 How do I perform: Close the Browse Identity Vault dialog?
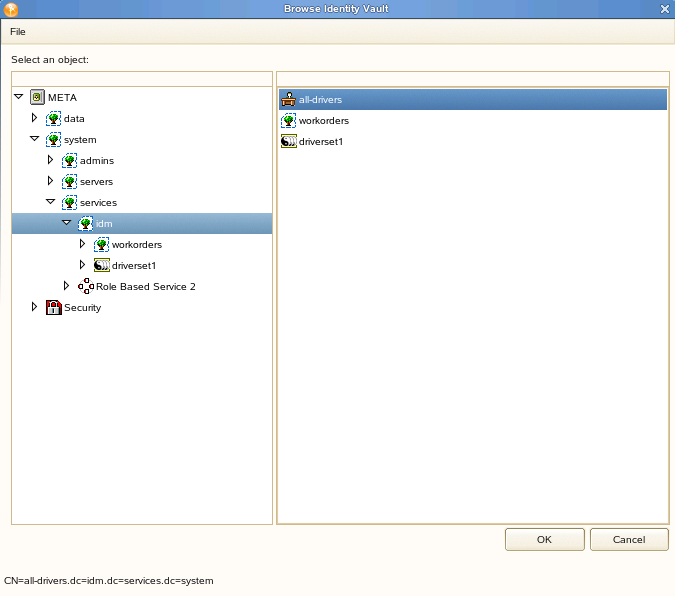click(665, 9)
